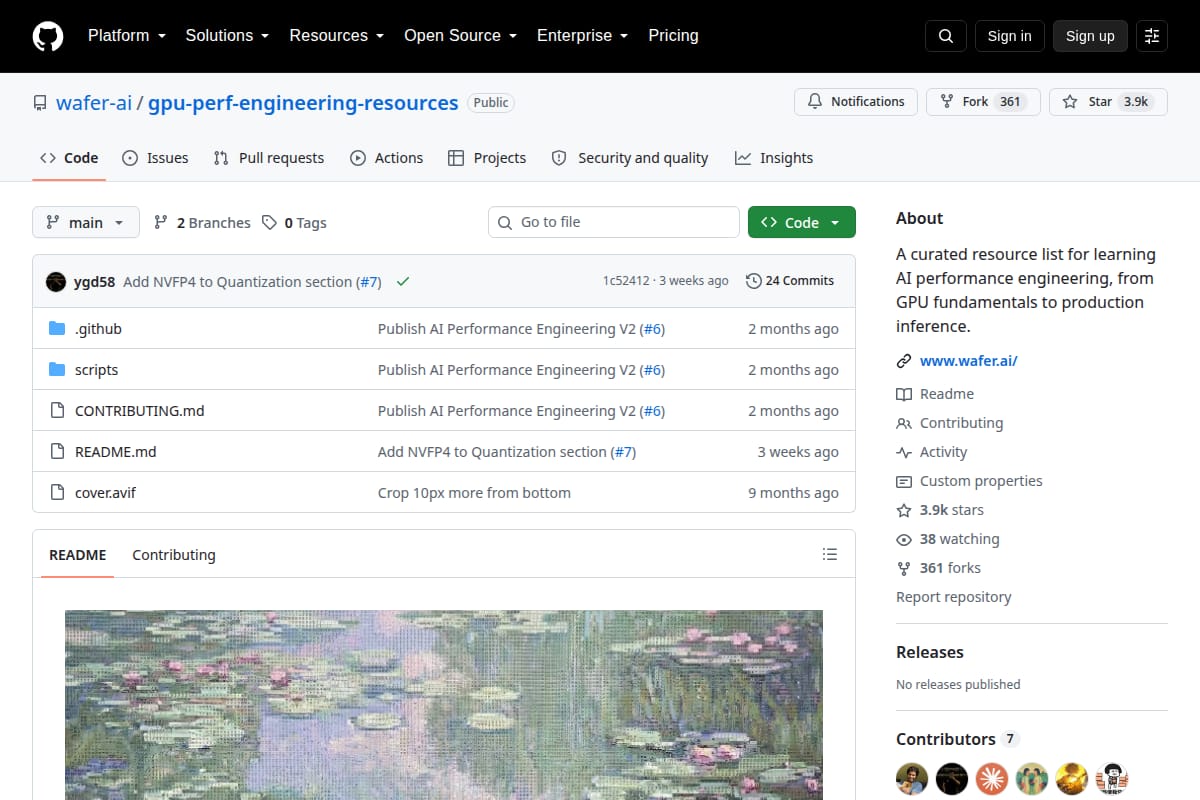Fork the repository

tap(983, 102)
